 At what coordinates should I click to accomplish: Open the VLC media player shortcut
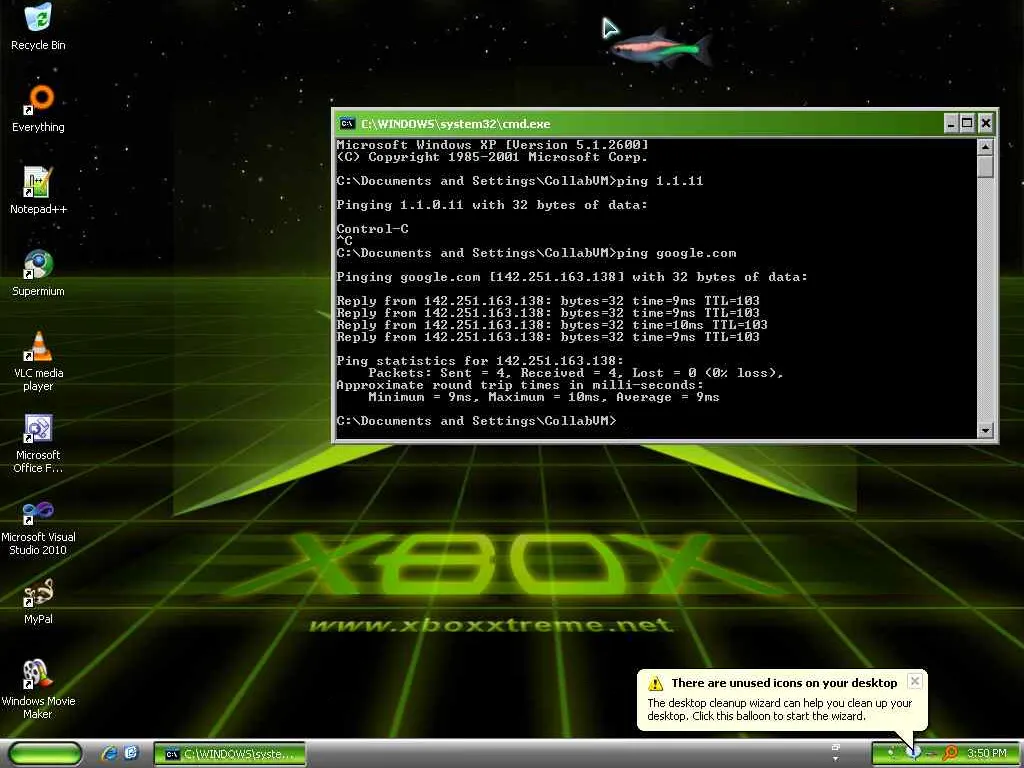(x=38, y=361)
